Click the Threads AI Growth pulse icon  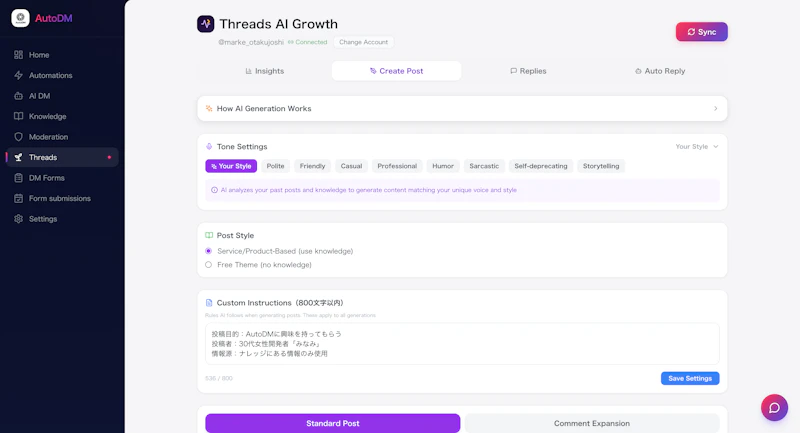tap(206, 23)
